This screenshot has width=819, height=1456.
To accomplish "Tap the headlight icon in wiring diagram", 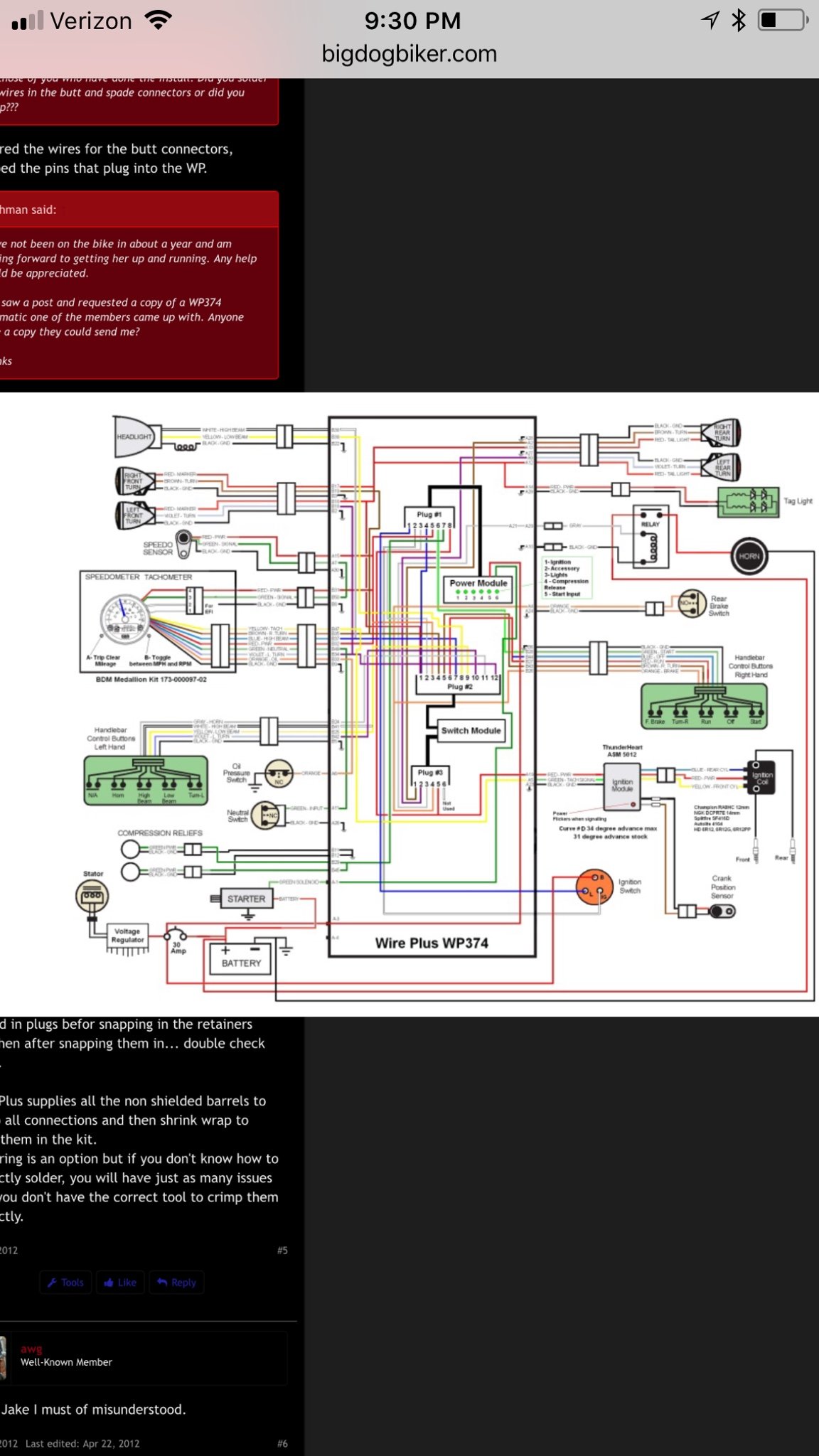I will [139, 436].
